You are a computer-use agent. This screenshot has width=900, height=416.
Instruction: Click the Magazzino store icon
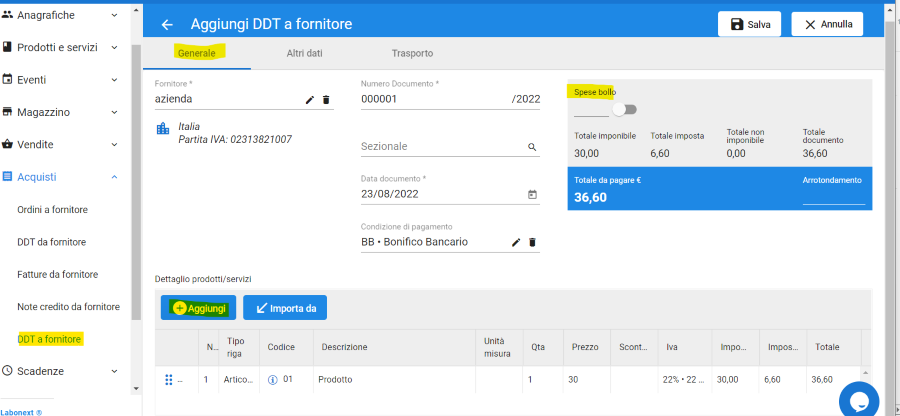7,112
